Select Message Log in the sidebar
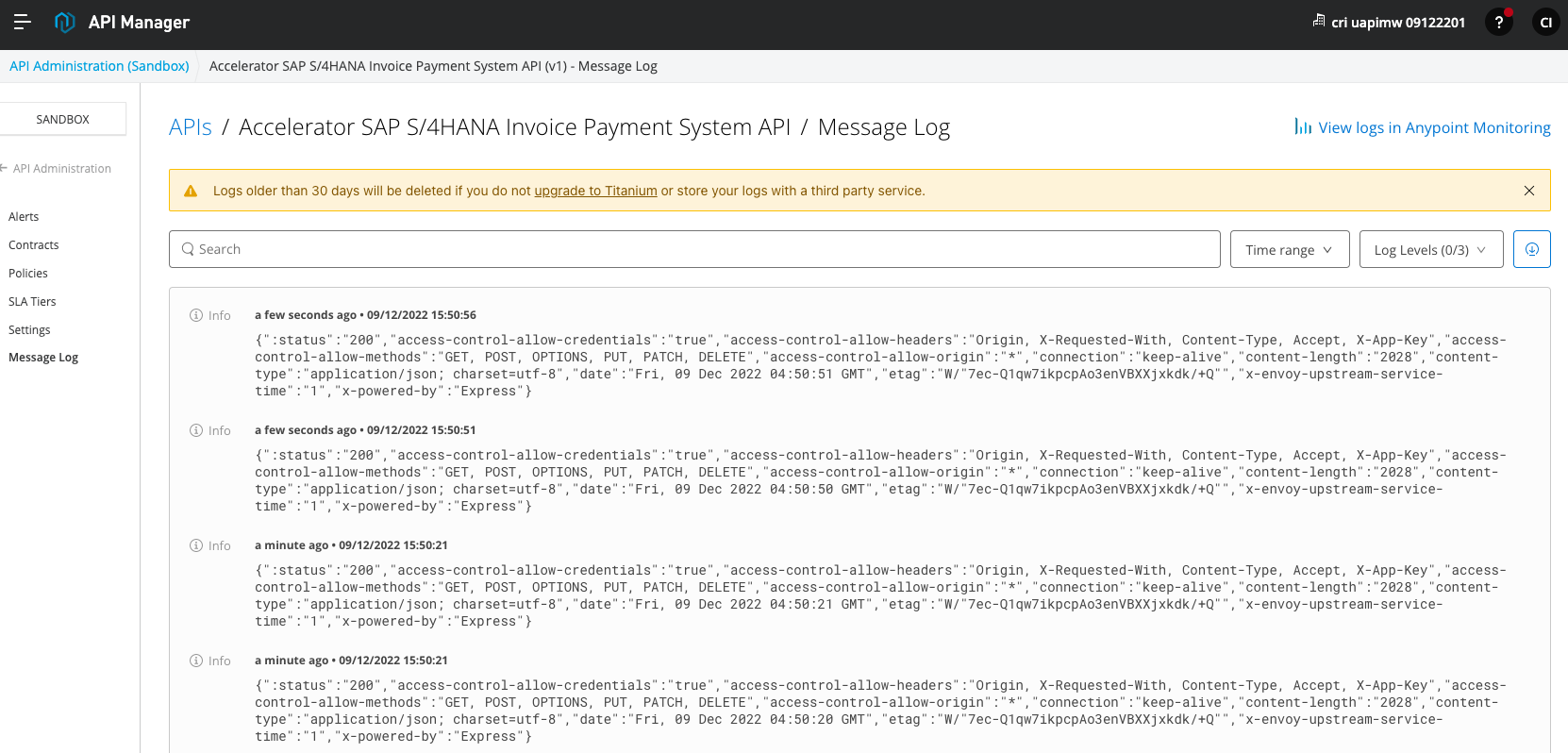 click(x=43, y=358)
